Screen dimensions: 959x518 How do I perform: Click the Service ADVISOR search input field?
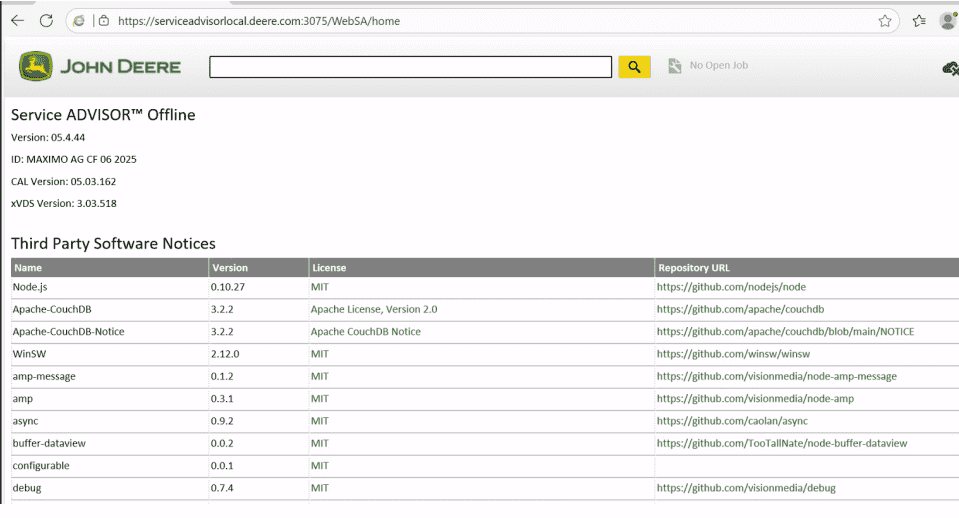(x=410, y=67)
